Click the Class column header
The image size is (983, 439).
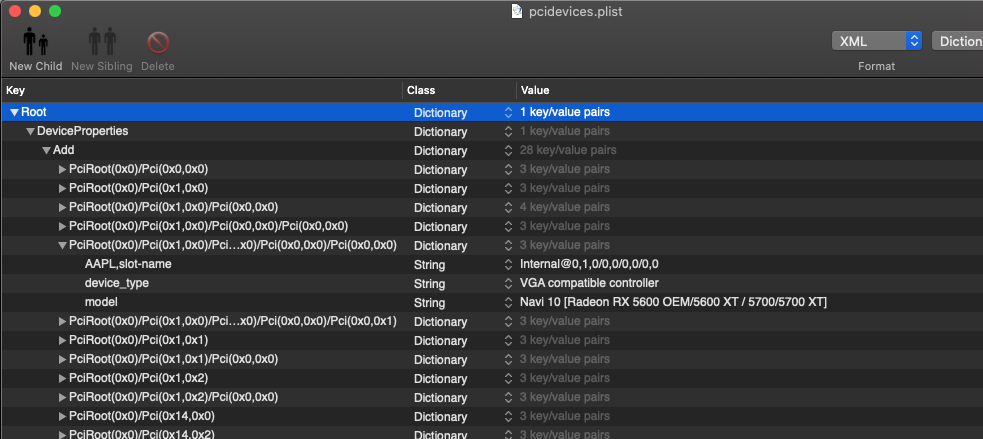click(459, 90)
